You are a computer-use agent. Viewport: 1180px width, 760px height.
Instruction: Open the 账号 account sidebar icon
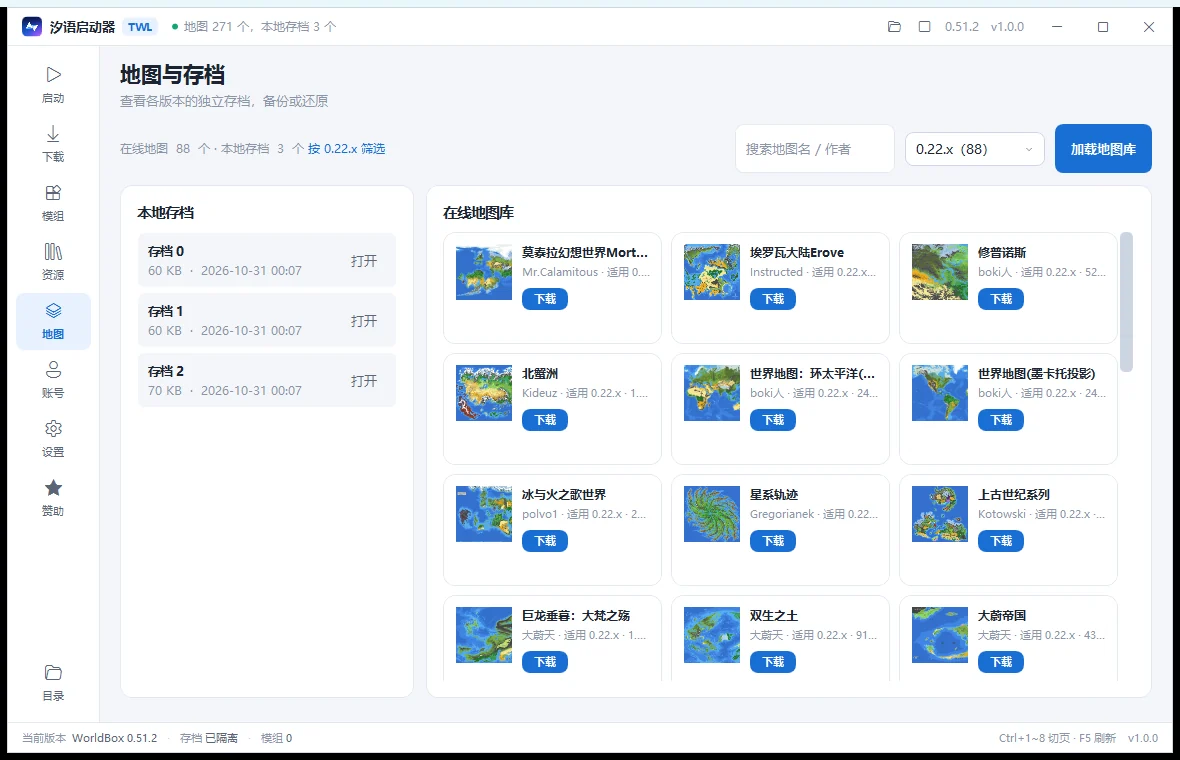(x=53, y=369)
